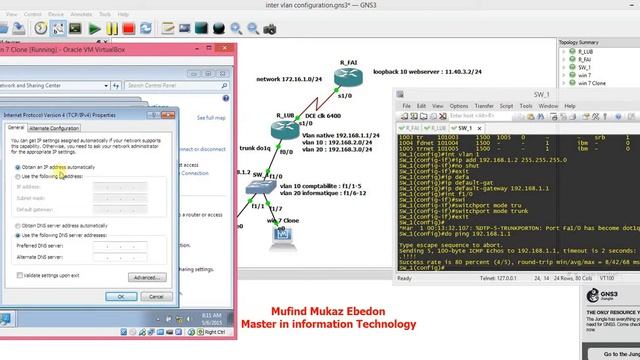The width and height of the screenshot is (640, 360).
Task: Expand win 7 Clone in Topology Summary
Action: (564, 83)
